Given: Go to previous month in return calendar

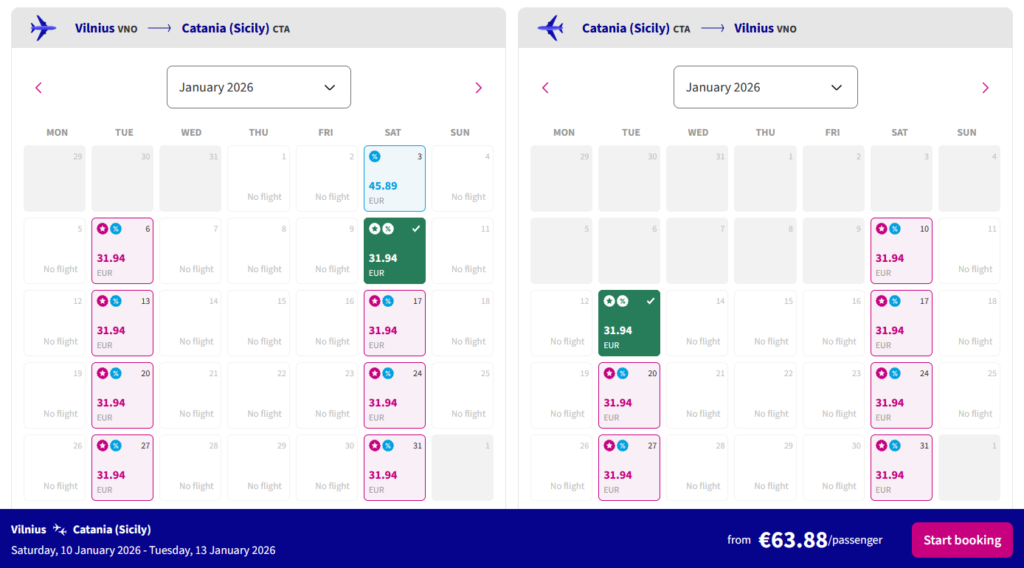Looking at the screenshot, I should coord(545,88).
